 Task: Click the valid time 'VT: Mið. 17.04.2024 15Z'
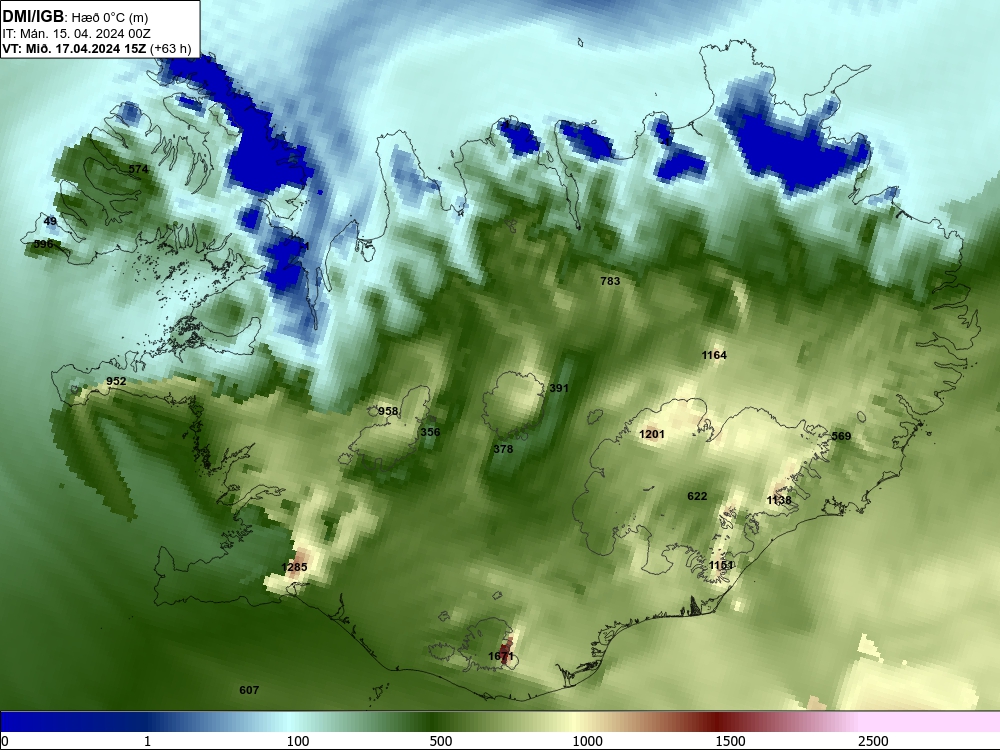click(x=74, y=48)
